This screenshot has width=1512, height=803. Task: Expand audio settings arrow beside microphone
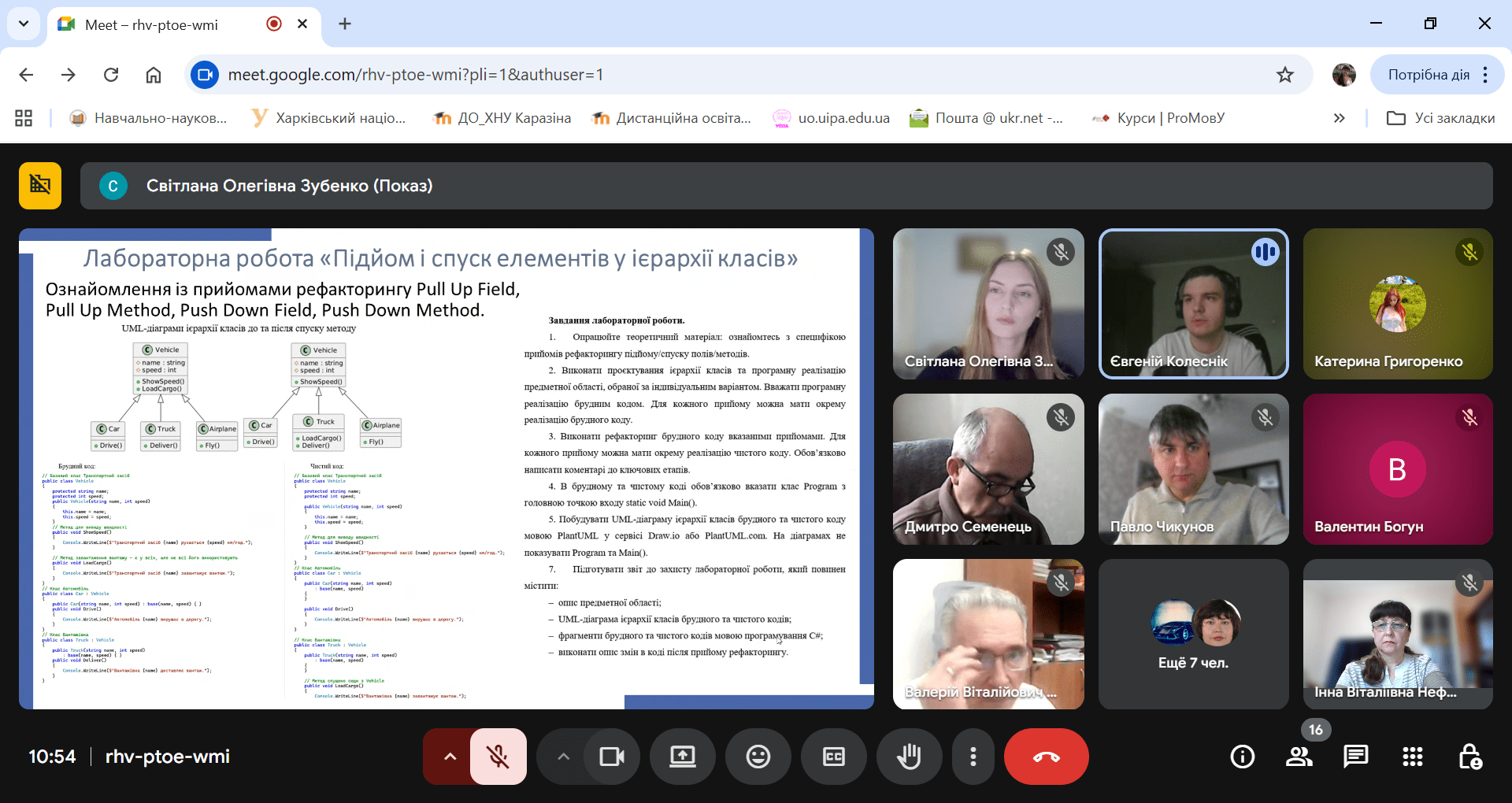coord(450,757)
